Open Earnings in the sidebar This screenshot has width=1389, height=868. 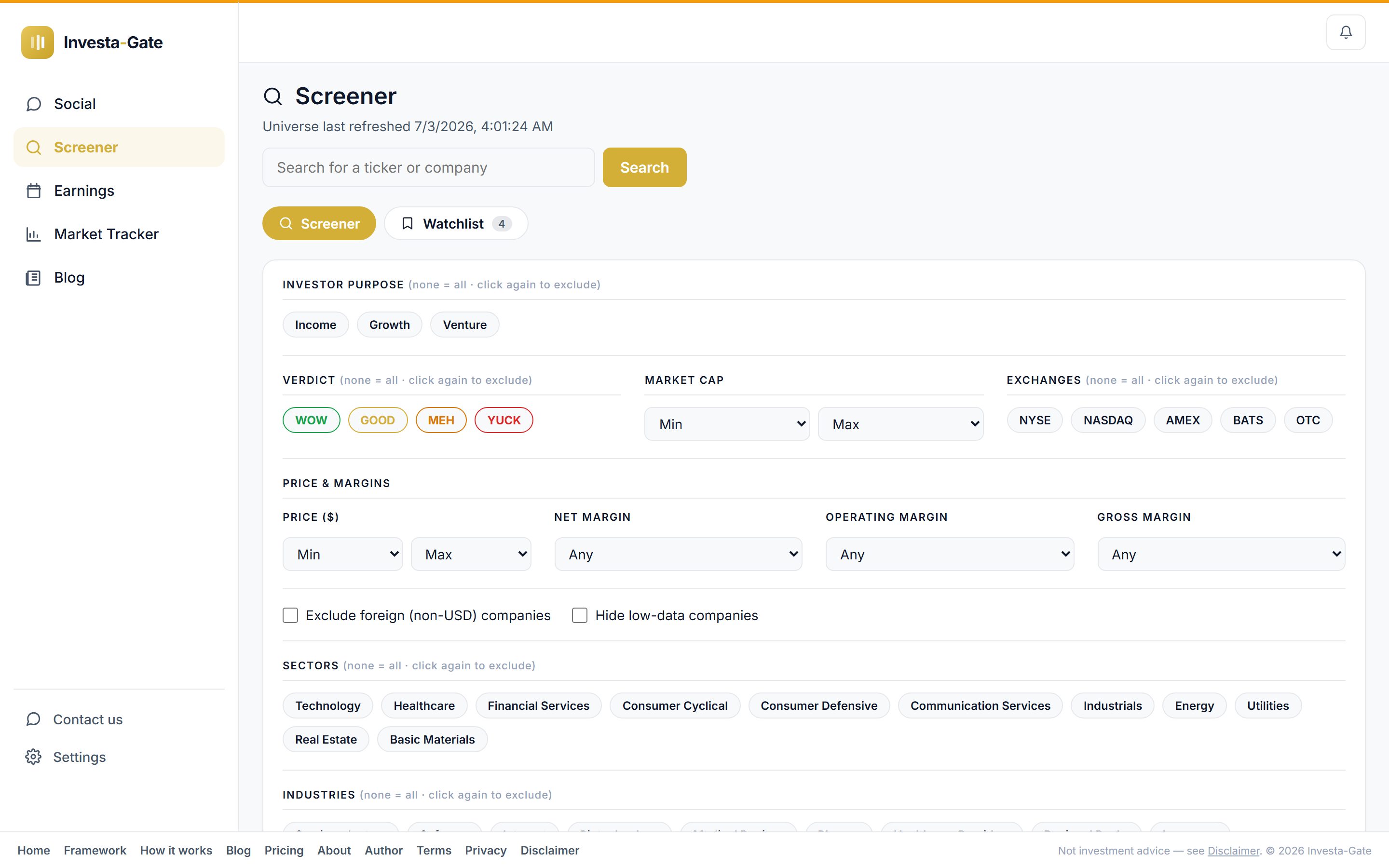pos(119,190)
